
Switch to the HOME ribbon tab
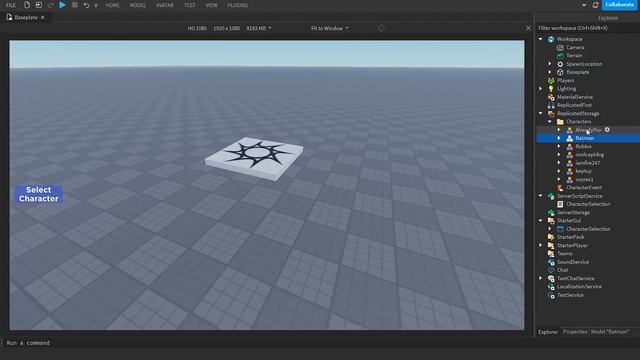click(x=112, y=5)
